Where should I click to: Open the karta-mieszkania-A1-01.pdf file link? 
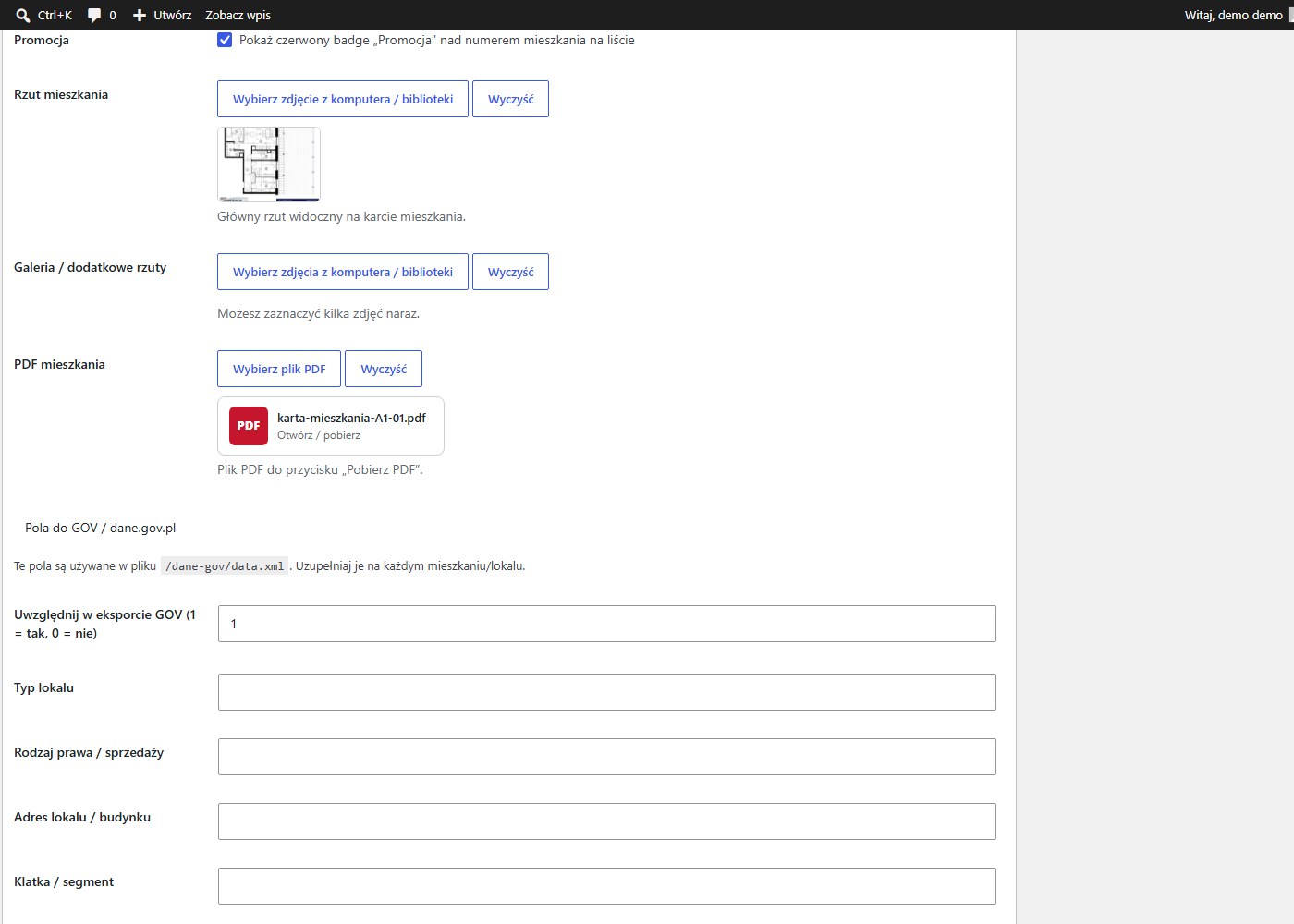click(x=351, y=418)
